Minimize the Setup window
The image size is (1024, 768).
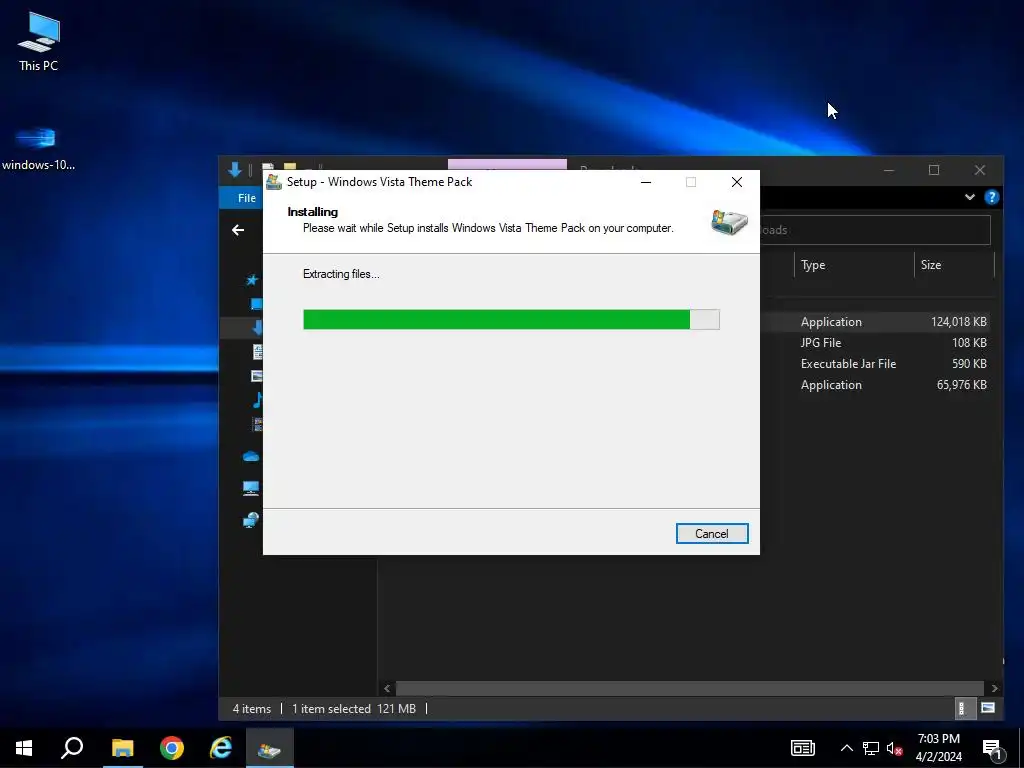(646, 182)
